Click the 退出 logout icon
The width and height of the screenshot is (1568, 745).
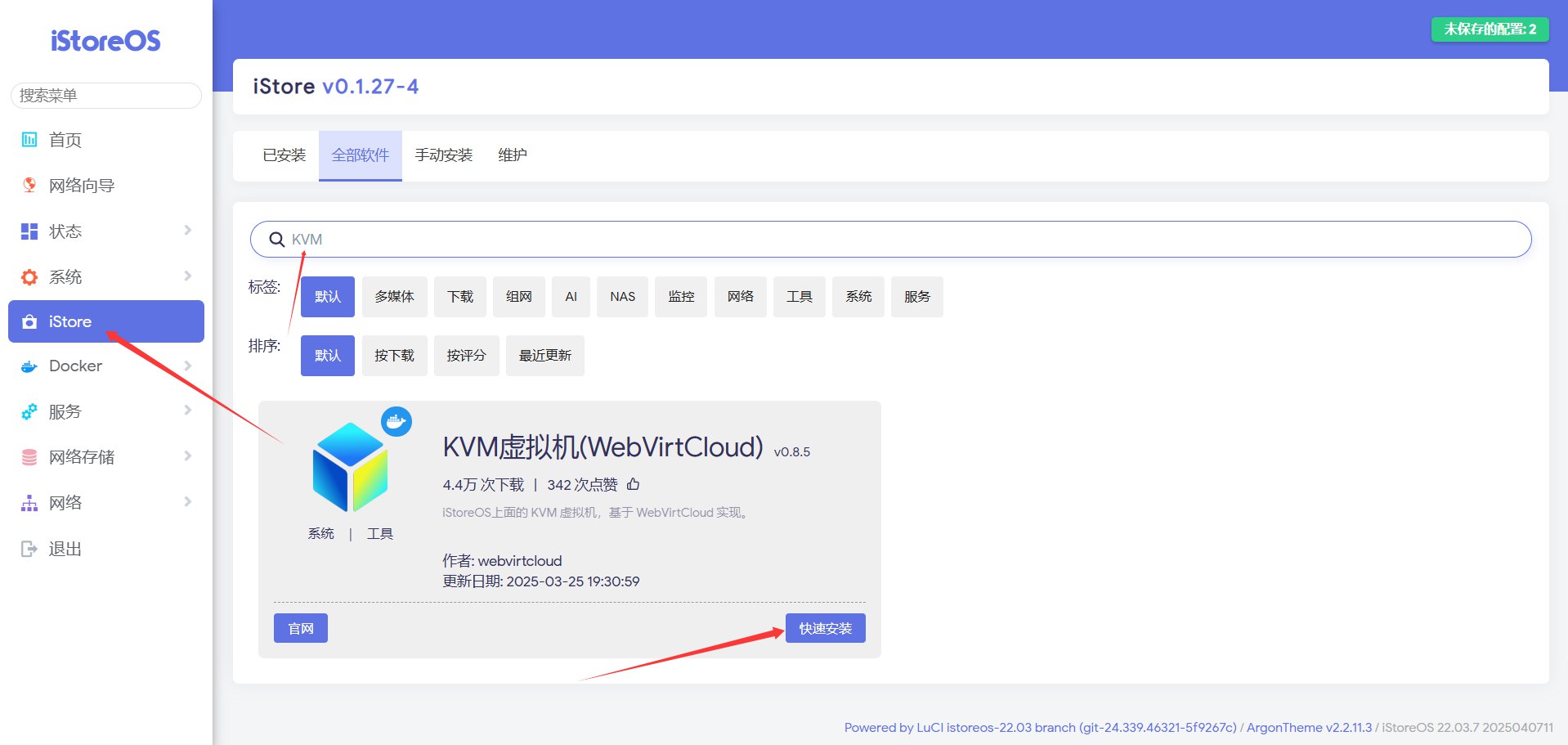click(x=29, y=549)
